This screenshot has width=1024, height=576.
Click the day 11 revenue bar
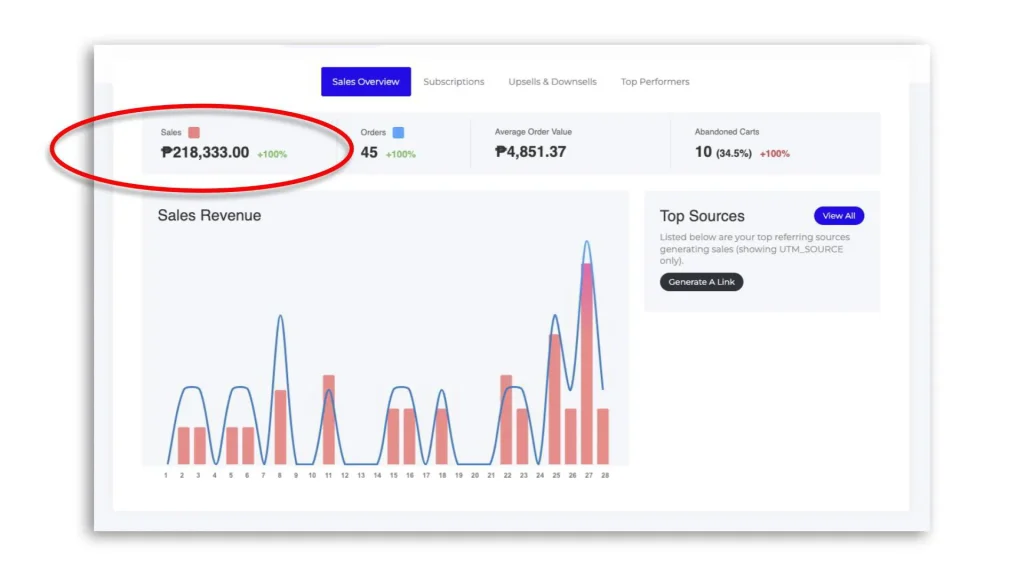click(328, 420)
